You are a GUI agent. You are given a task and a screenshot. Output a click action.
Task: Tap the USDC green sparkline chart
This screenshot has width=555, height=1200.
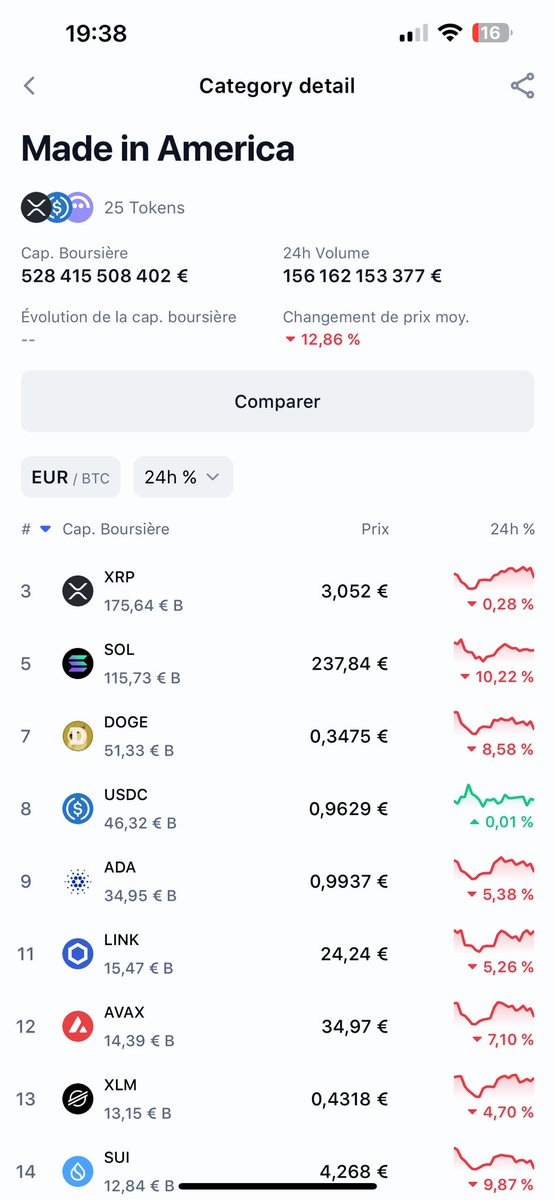point(494,796)
